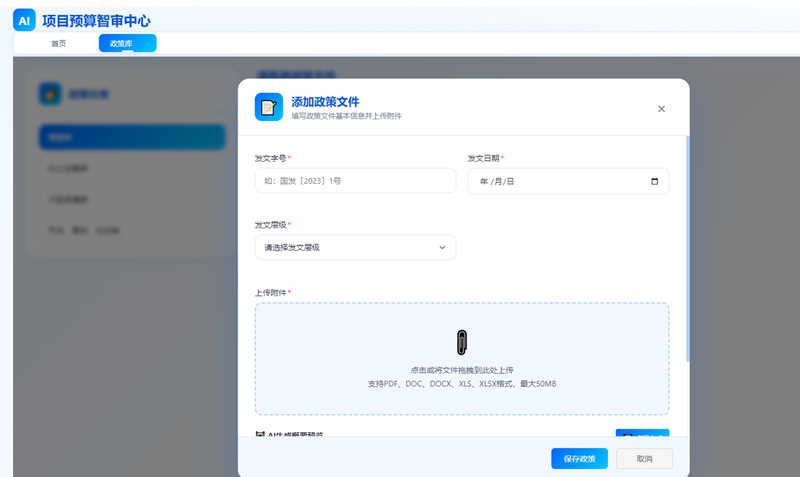The width and height of the screenshot is (800, 477).
Task: Open the 首页 tab
Action: 59,43
